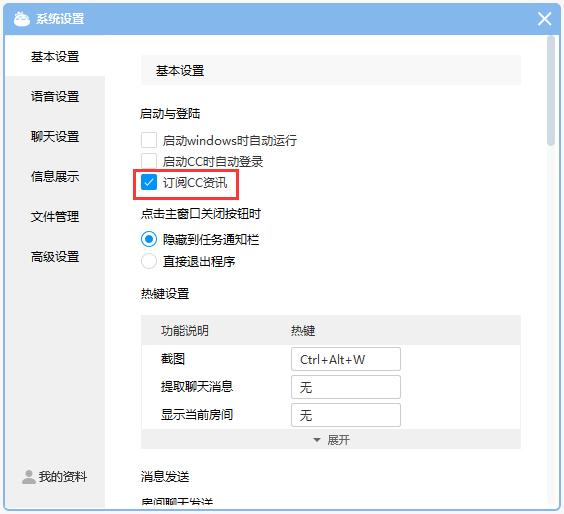Click the vertical scrollbar thumb

tap(551, 91)
